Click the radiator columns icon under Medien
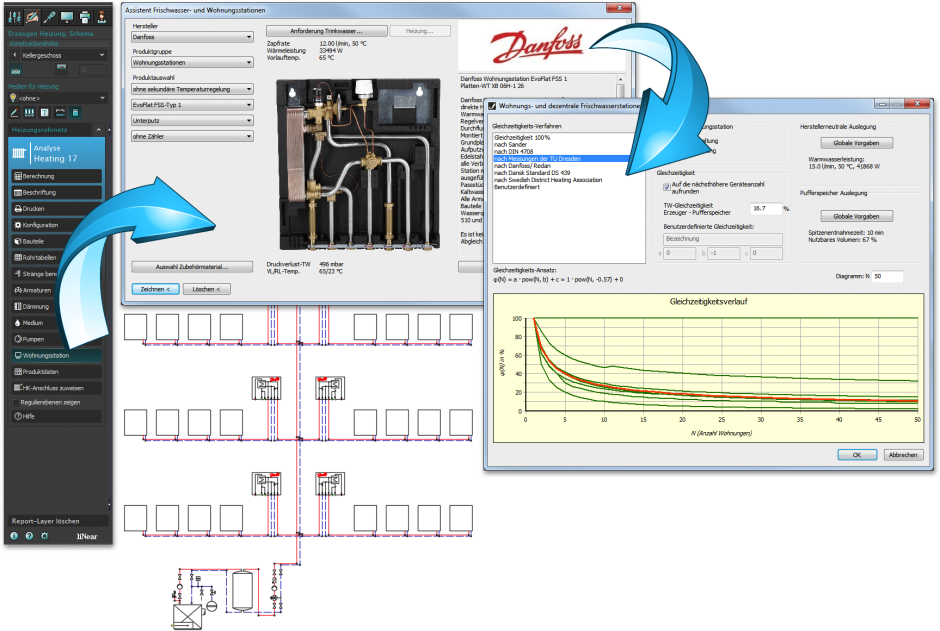This screenshot has width=940, height=631. pos(29,113)
